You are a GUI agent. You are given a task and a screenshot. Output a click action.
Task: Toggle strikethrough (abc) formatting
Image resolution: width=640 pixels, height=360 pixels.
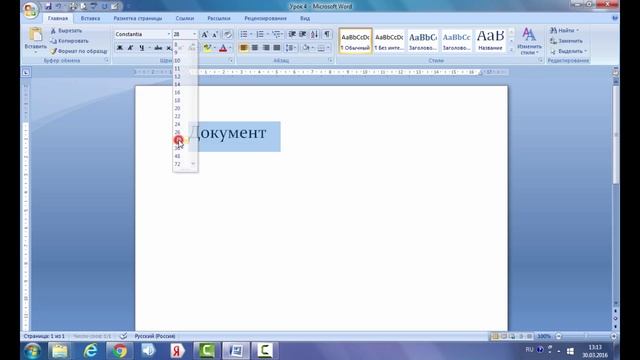pyautogui.click(x=158, y=48)
